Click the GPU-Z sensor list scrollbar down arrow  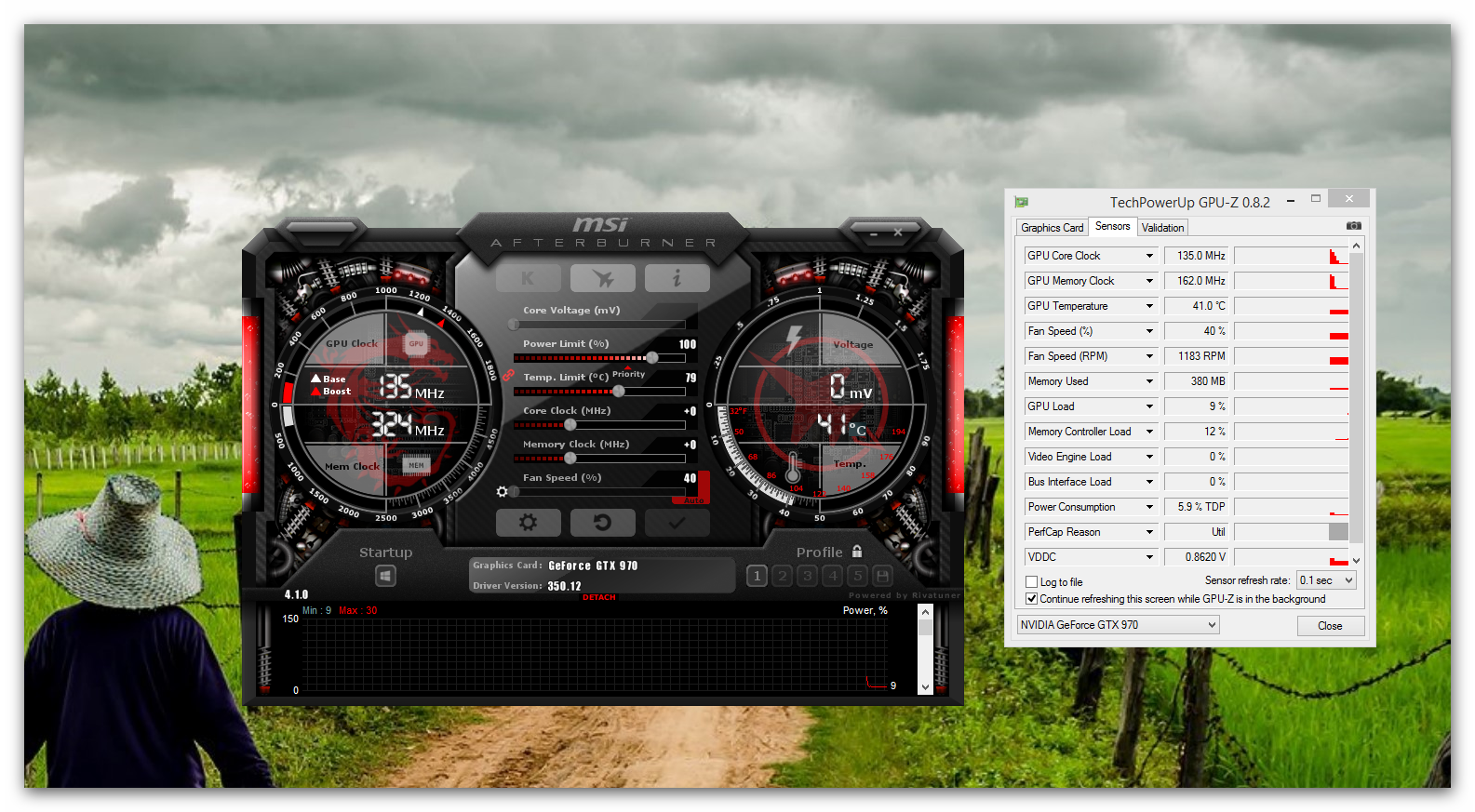[1356, 561]
